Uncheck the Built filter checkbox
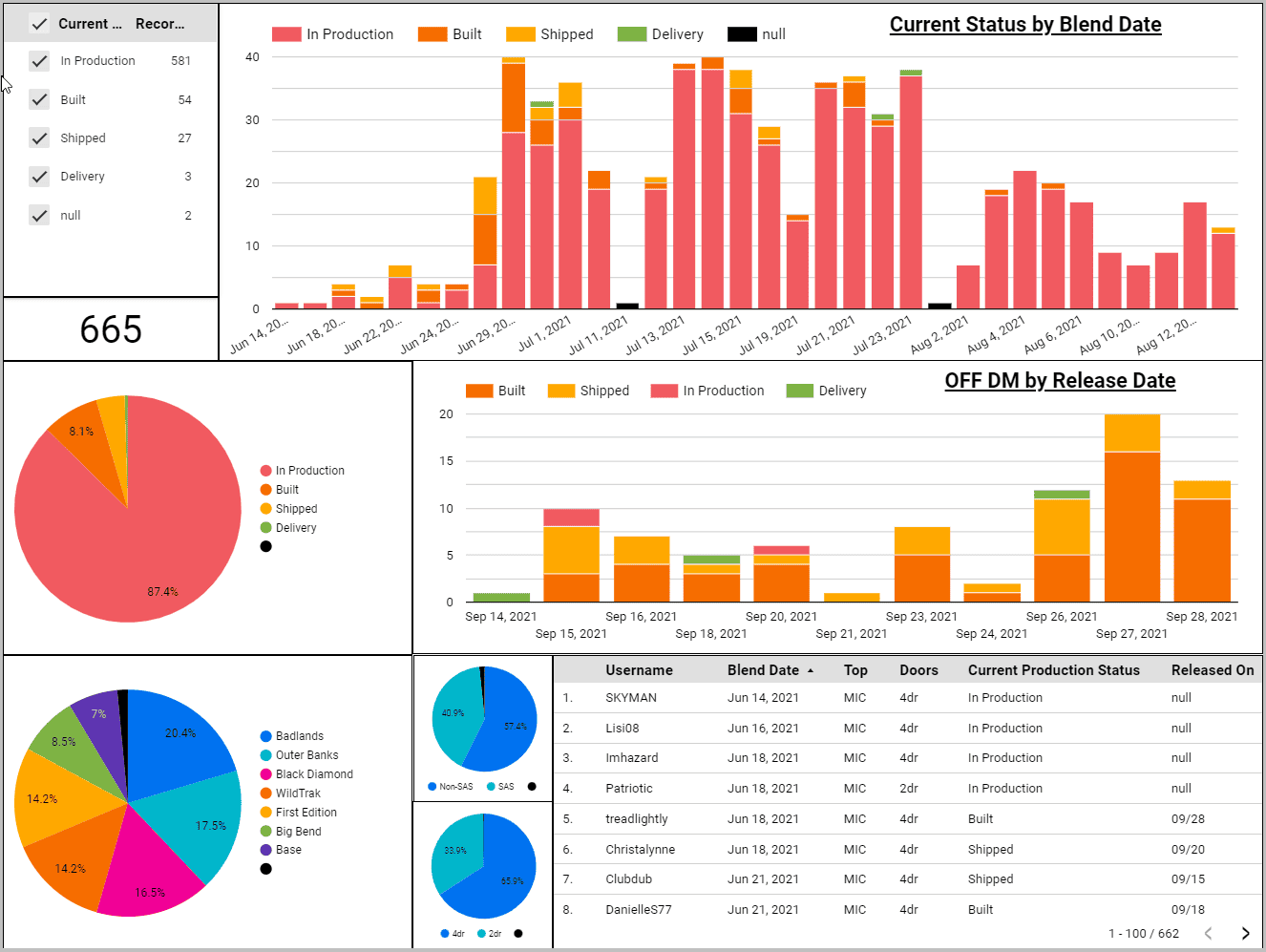 coord(39,99)
